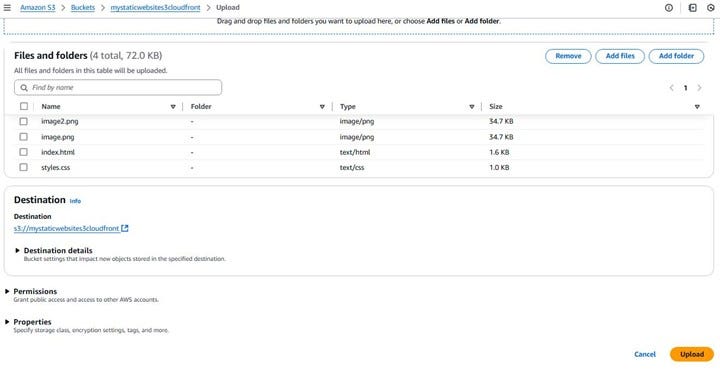
Task: Sort by the Type column arrow
Action: pyautogui.click(x=472, y=107)
